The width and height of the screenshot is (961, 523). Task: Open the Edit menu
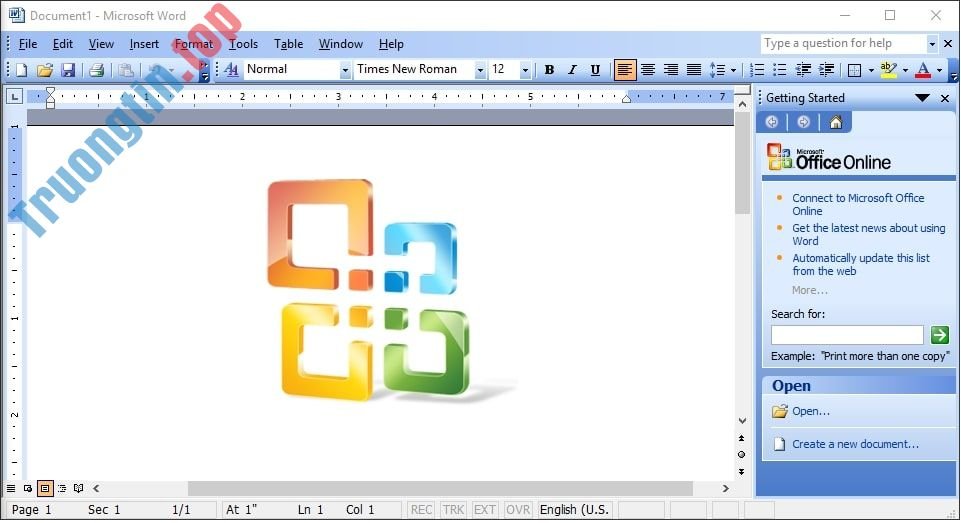63,44
